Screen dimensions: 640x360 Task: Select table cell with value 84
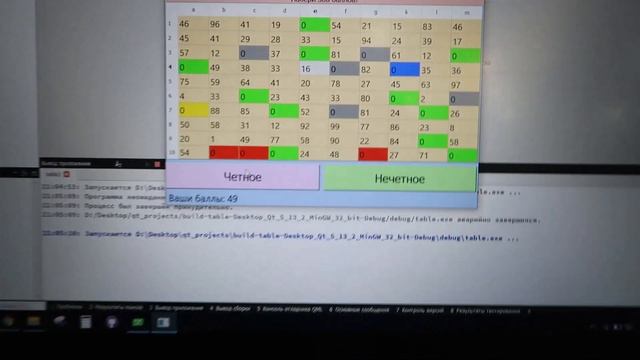pos(403,141)
